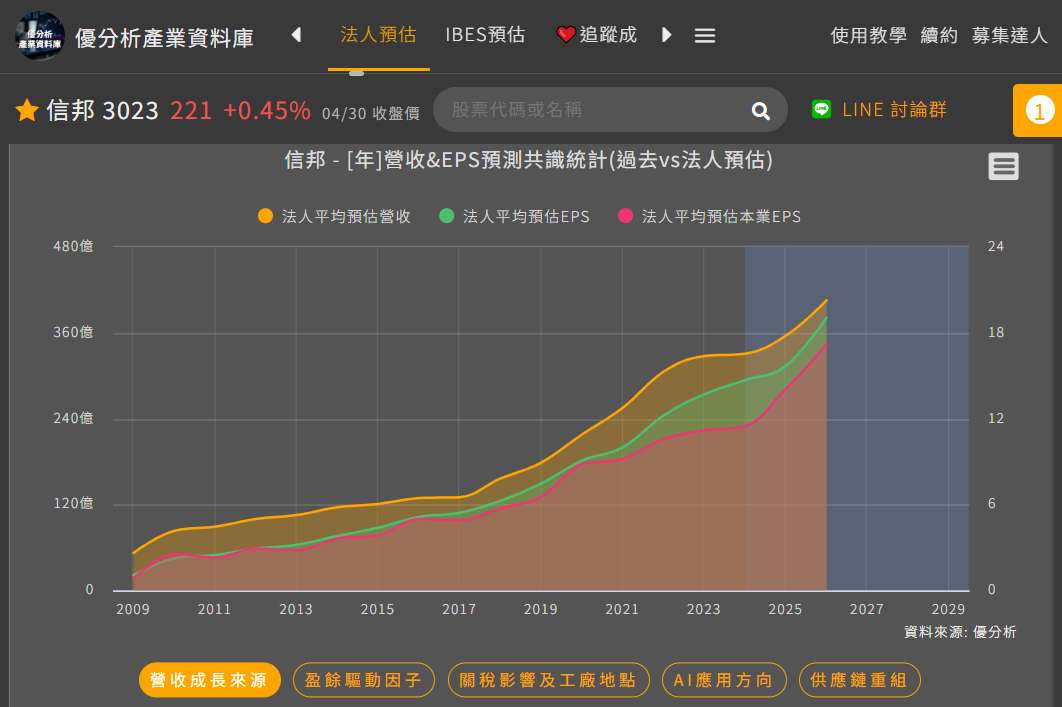Toggle the 法人平均預估EPS legend series
The image size is (1062, 707).
[x=515, y=216]
